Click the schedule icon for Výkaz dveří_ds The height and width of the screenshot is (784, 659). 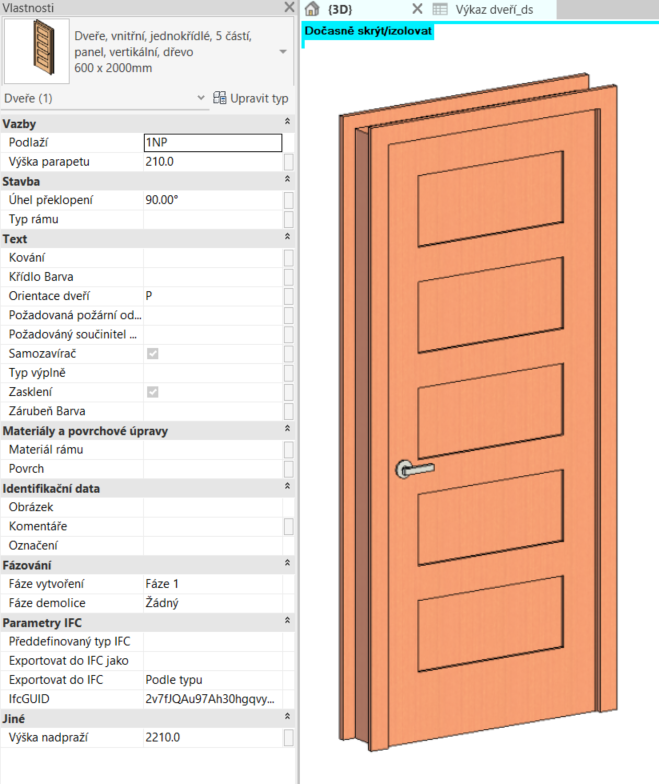pos(440,9)
